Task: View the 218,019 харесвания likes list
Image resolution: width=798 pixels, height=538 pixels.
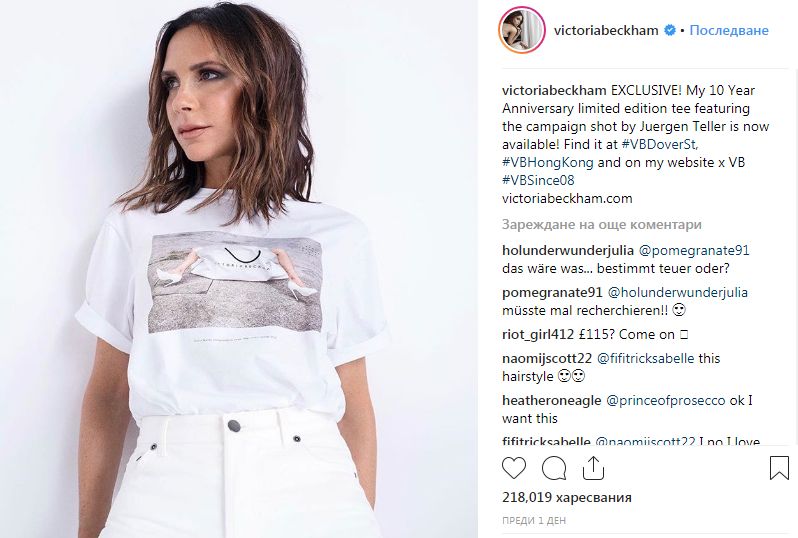Action: 566,497
